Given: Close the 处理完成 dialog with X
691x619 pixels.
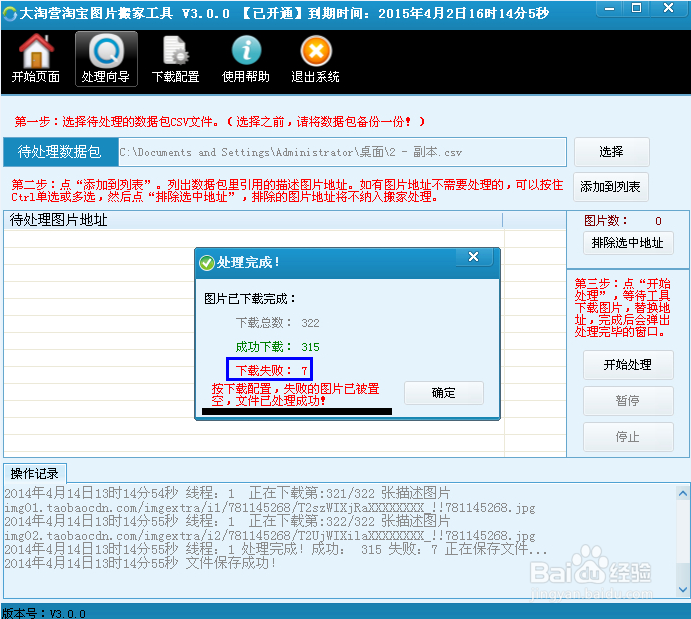Looking at the screenshot, I should (x=473, y=256).
